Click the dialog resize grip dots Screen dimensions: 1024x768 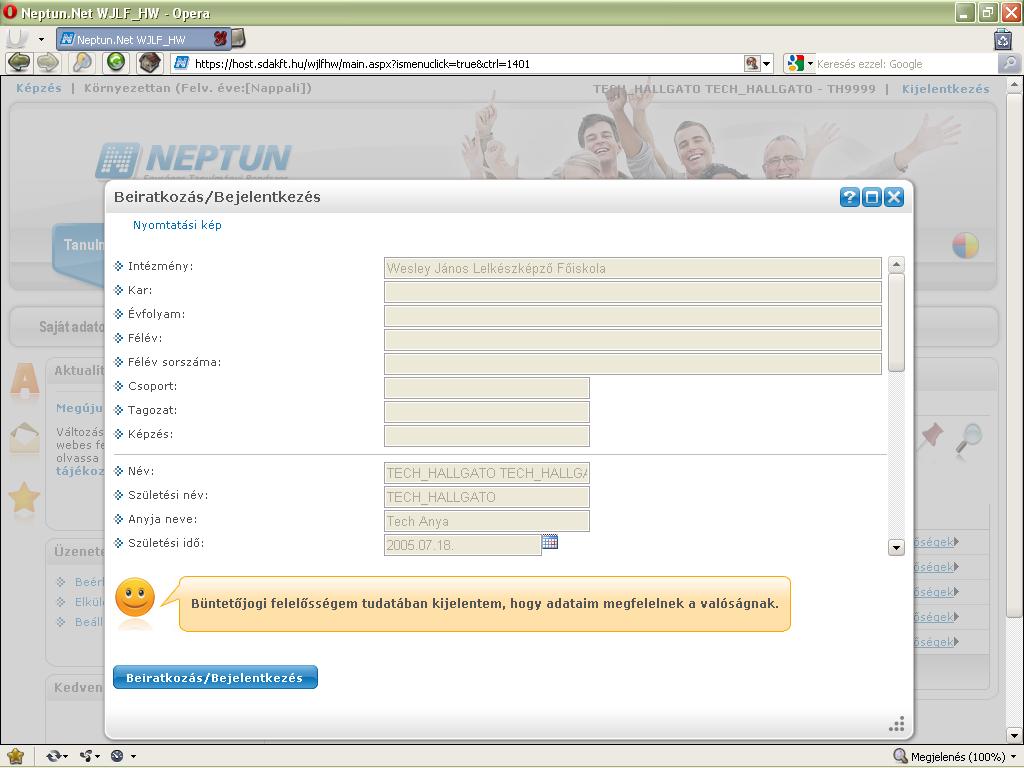click(x=897, y=724)
